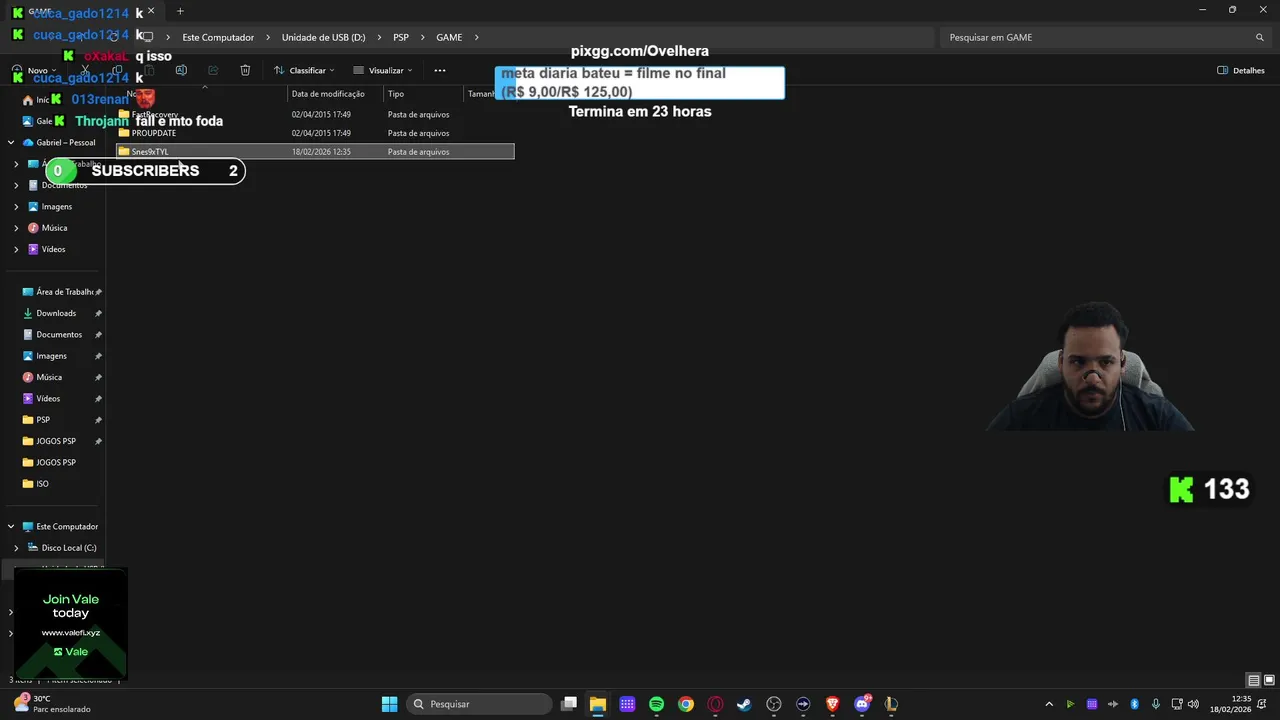Open the Classificar sort dropdown
1280x720 pixels.
pos(304,70)
